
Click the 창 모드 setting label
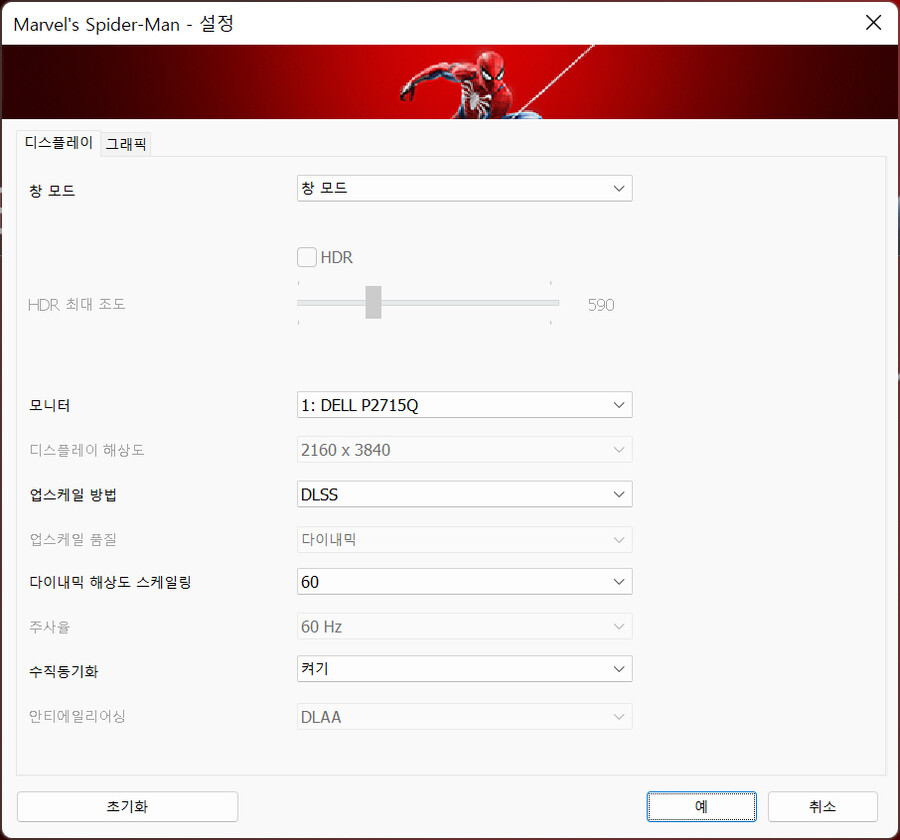click(x=52, y=191)
